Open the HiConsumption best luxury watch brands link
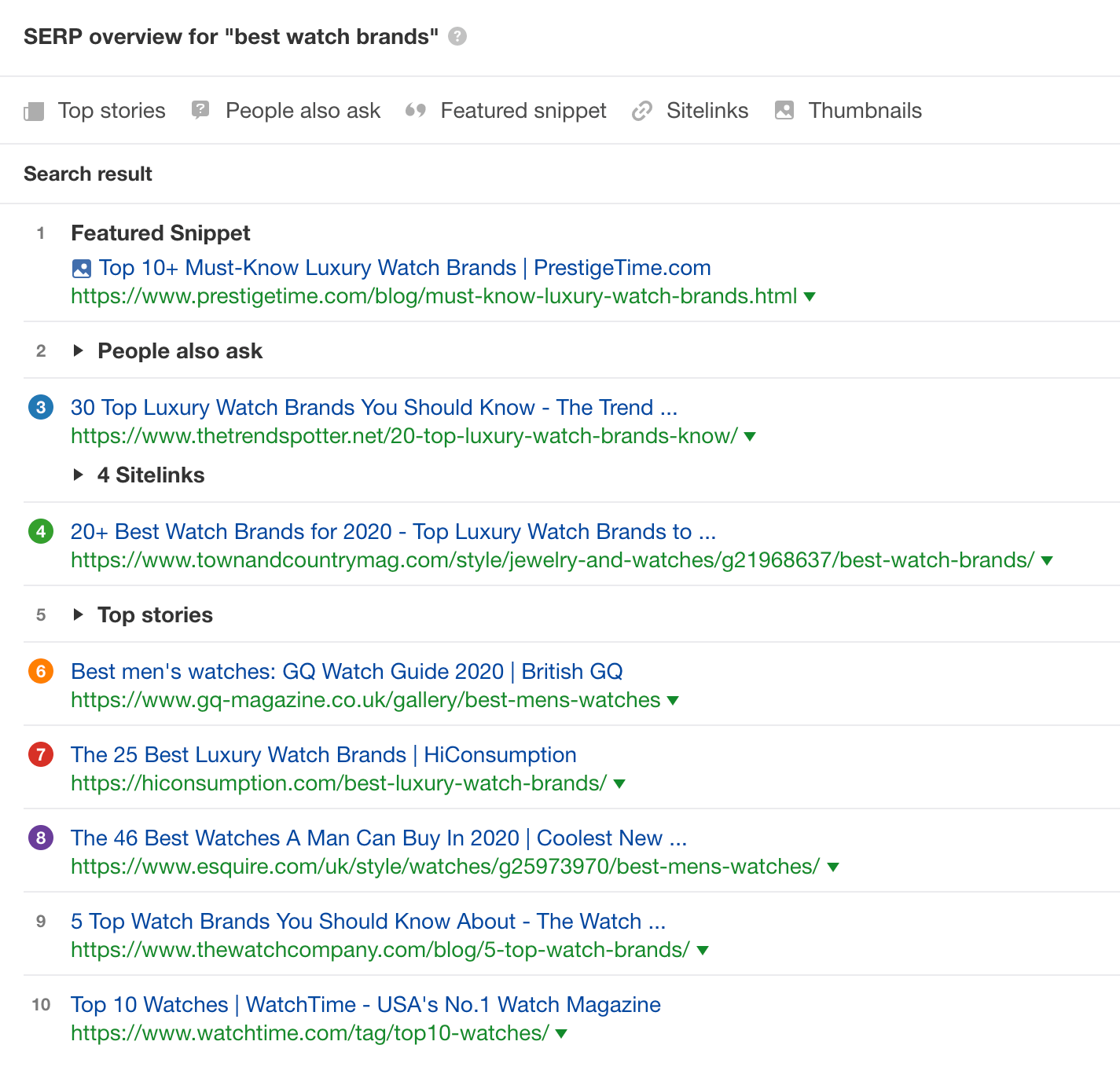 click(323, 755)
